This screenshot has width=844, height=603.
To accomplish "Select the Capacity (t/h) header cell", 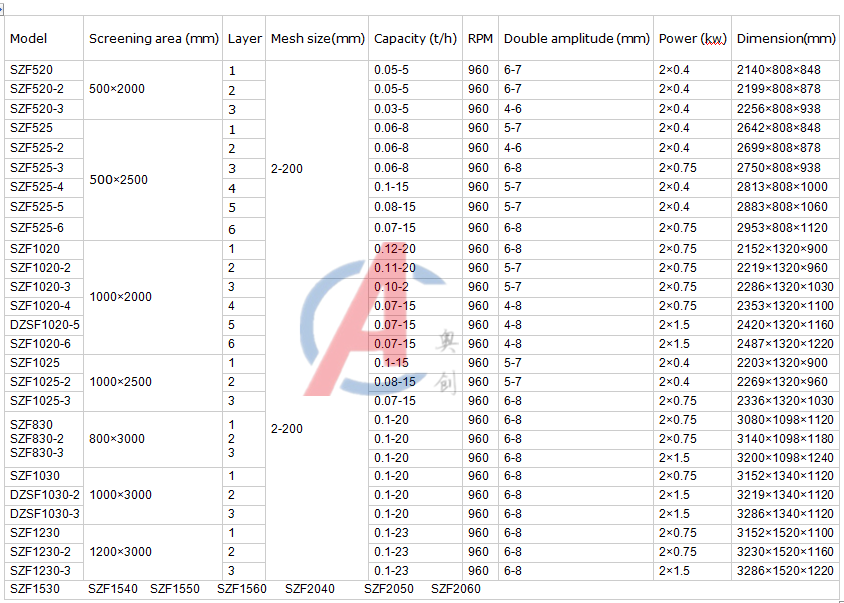I will 415,39.
